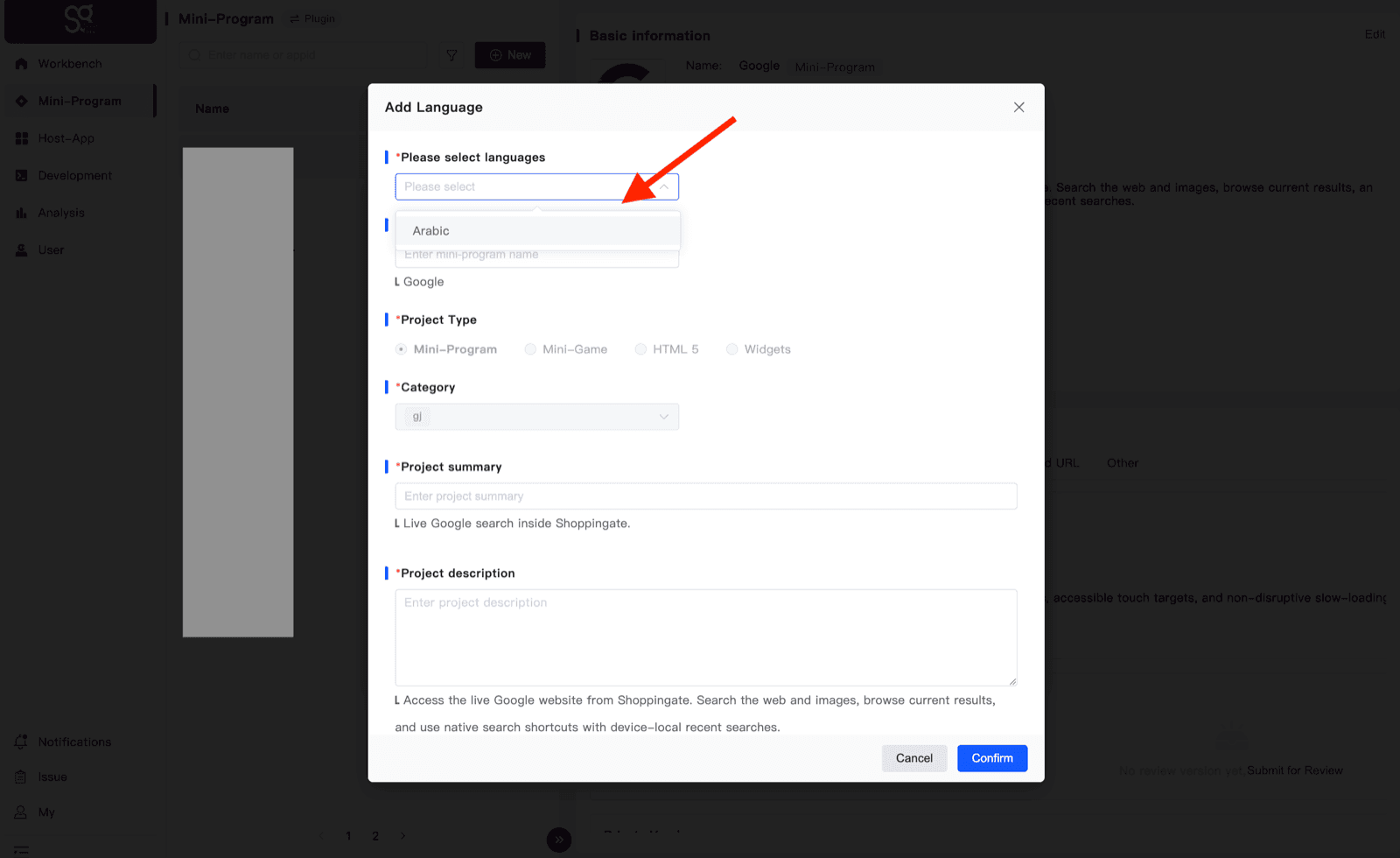Open Analysis in the sidebar
Screen dimensions: 1400x858
pos(61,213)
